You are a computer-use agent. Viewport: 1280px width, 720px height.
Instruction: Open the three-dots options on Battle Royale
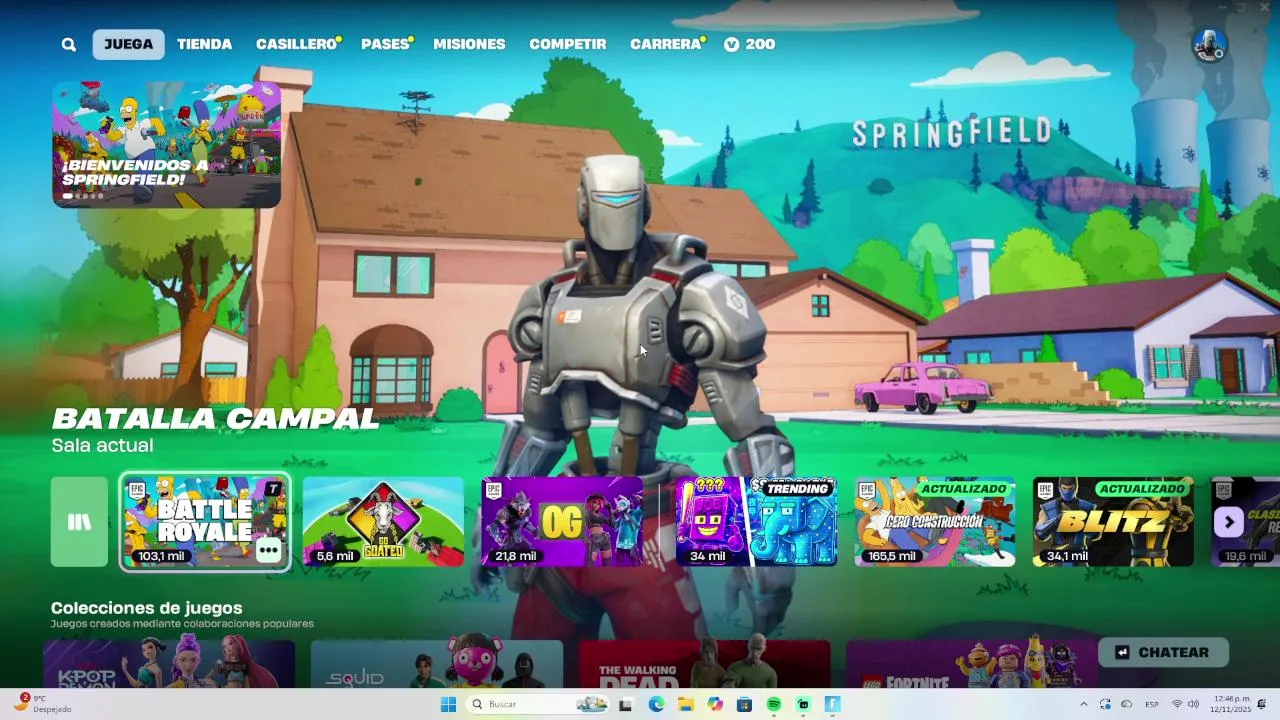(268, 550)
